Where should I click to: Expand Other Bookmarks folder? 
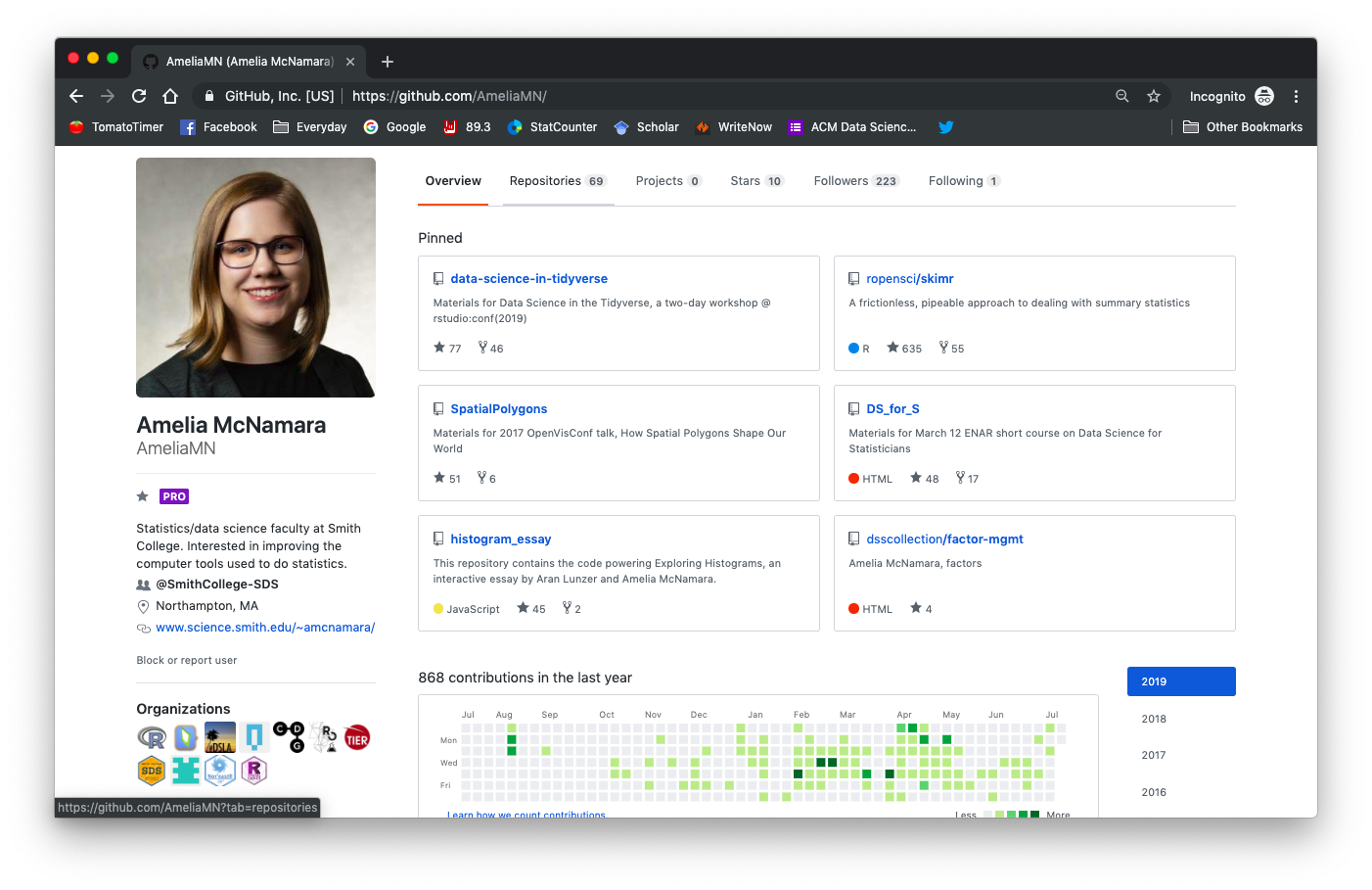click(x=1243, y=126)
